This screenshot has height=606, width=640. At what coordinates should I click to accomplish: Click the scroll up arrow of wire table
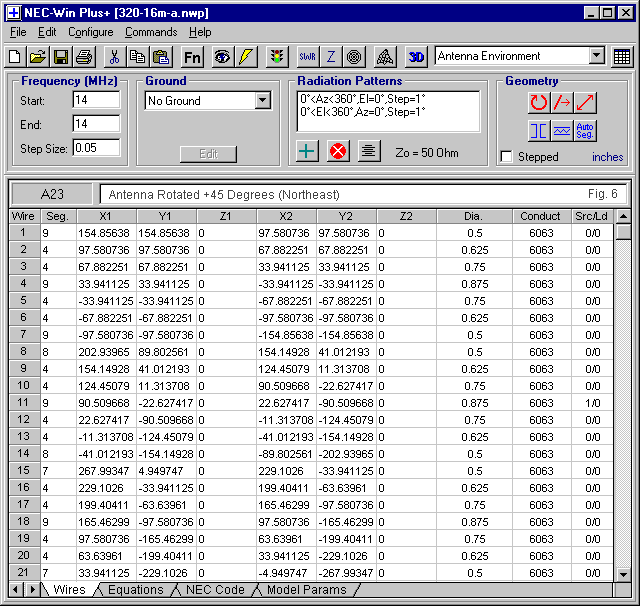click(623, 216)
